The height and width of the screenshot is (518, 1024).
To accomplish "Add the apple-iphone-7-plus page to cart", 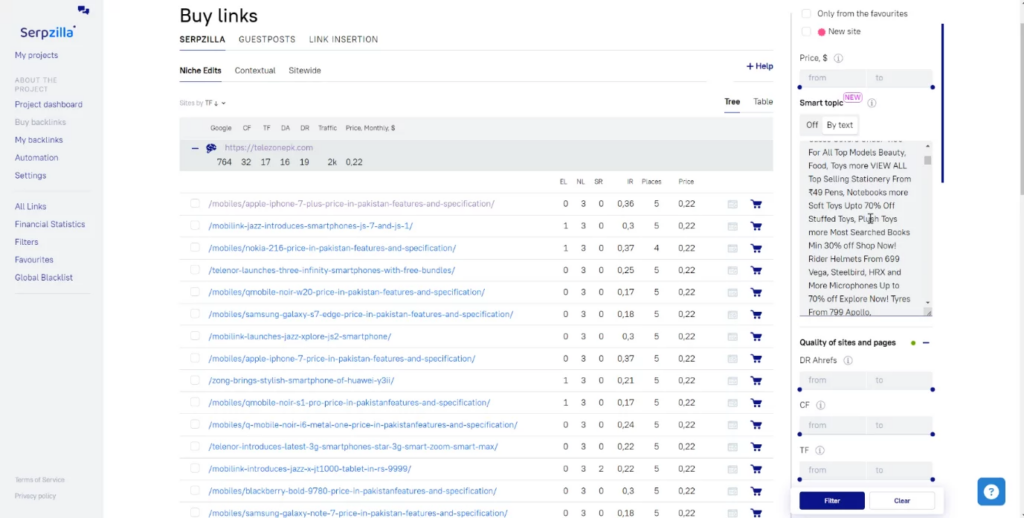I will pos(756,204).
